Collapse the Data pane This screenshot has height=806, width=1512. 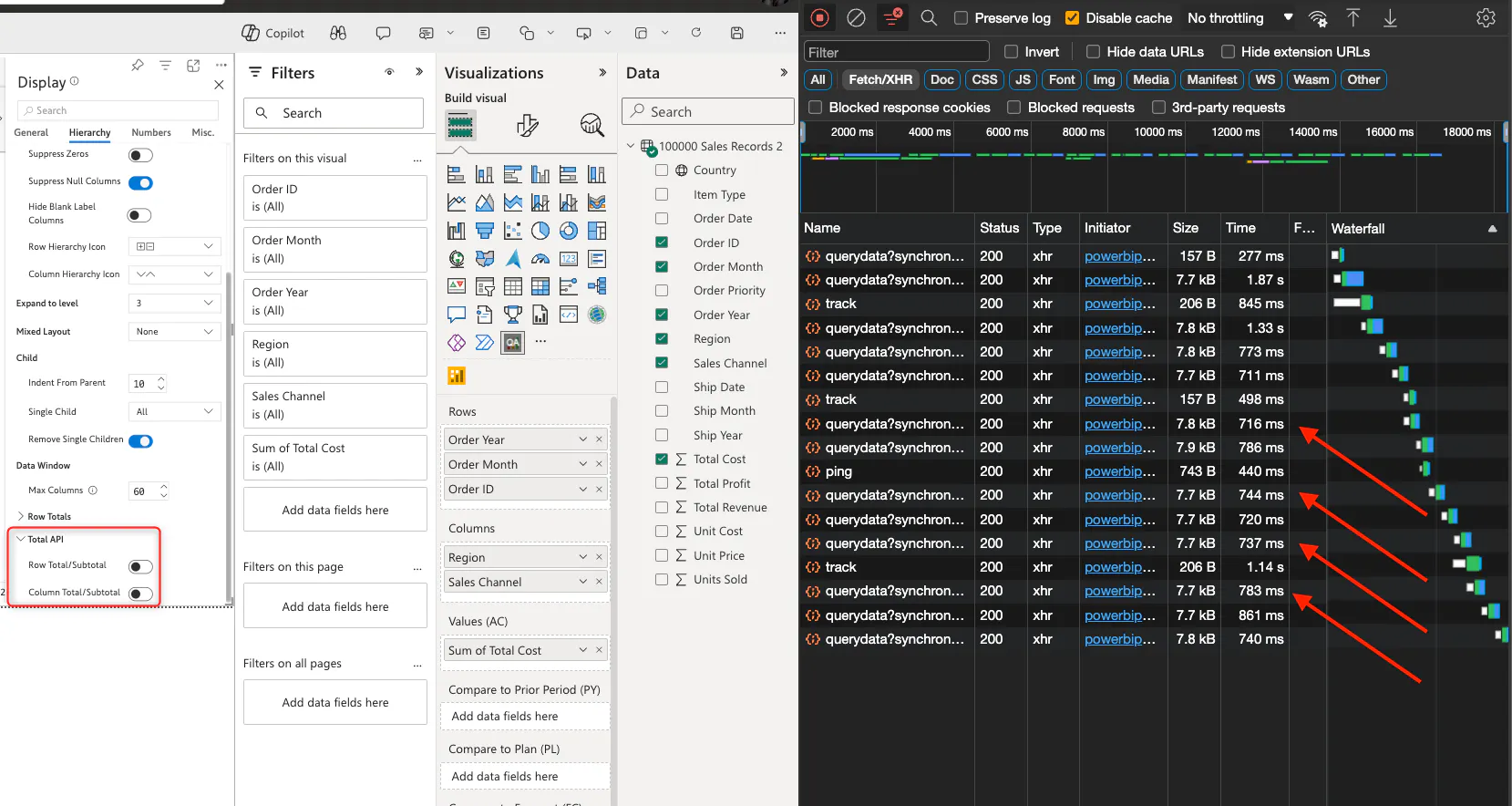coord(784,72)
